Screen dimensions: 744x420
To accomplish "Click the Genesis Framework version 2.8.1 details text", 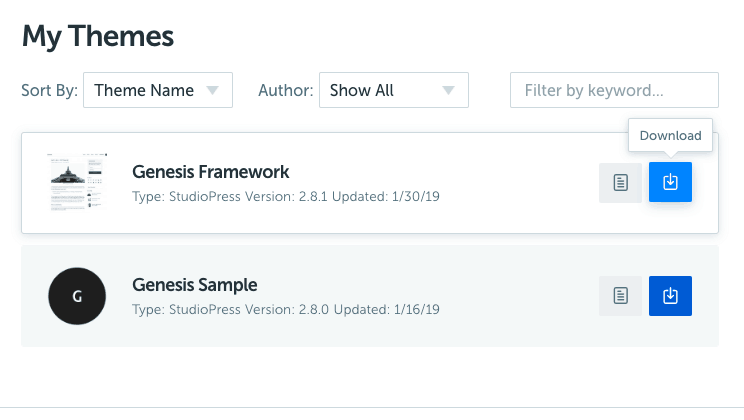I will tap(286, 196).
